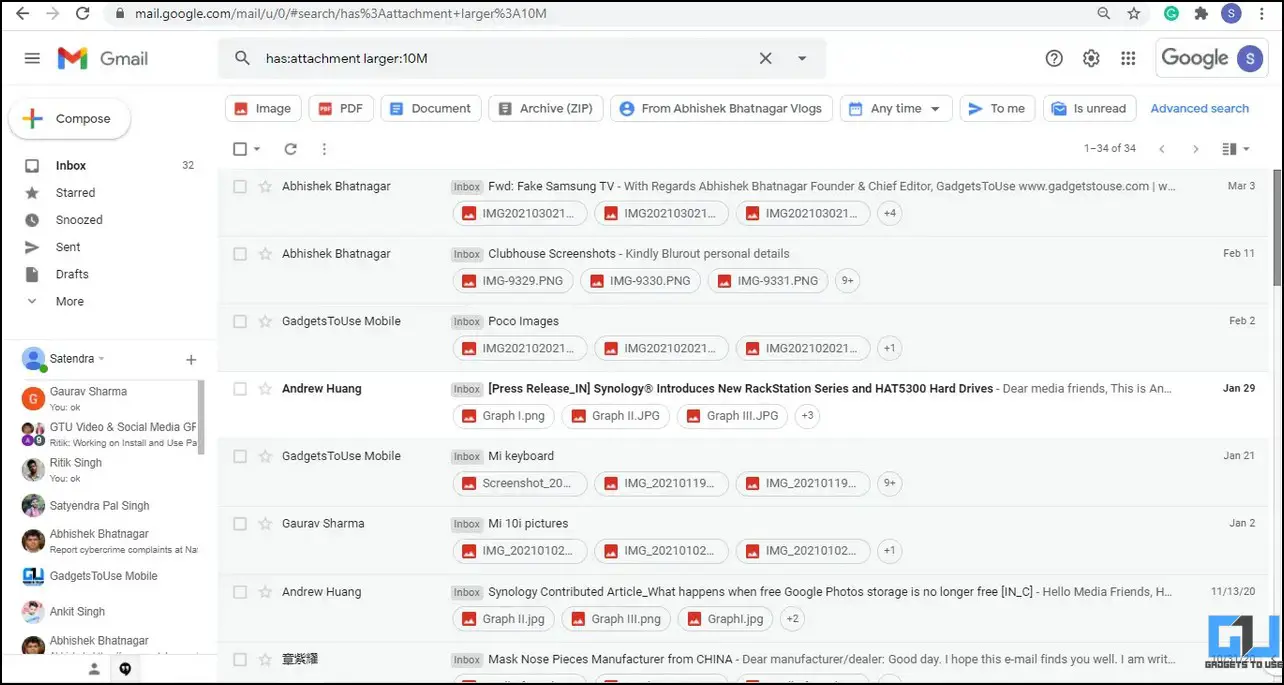
Task: Star the Poco Images email
Action: click(265, 322)
